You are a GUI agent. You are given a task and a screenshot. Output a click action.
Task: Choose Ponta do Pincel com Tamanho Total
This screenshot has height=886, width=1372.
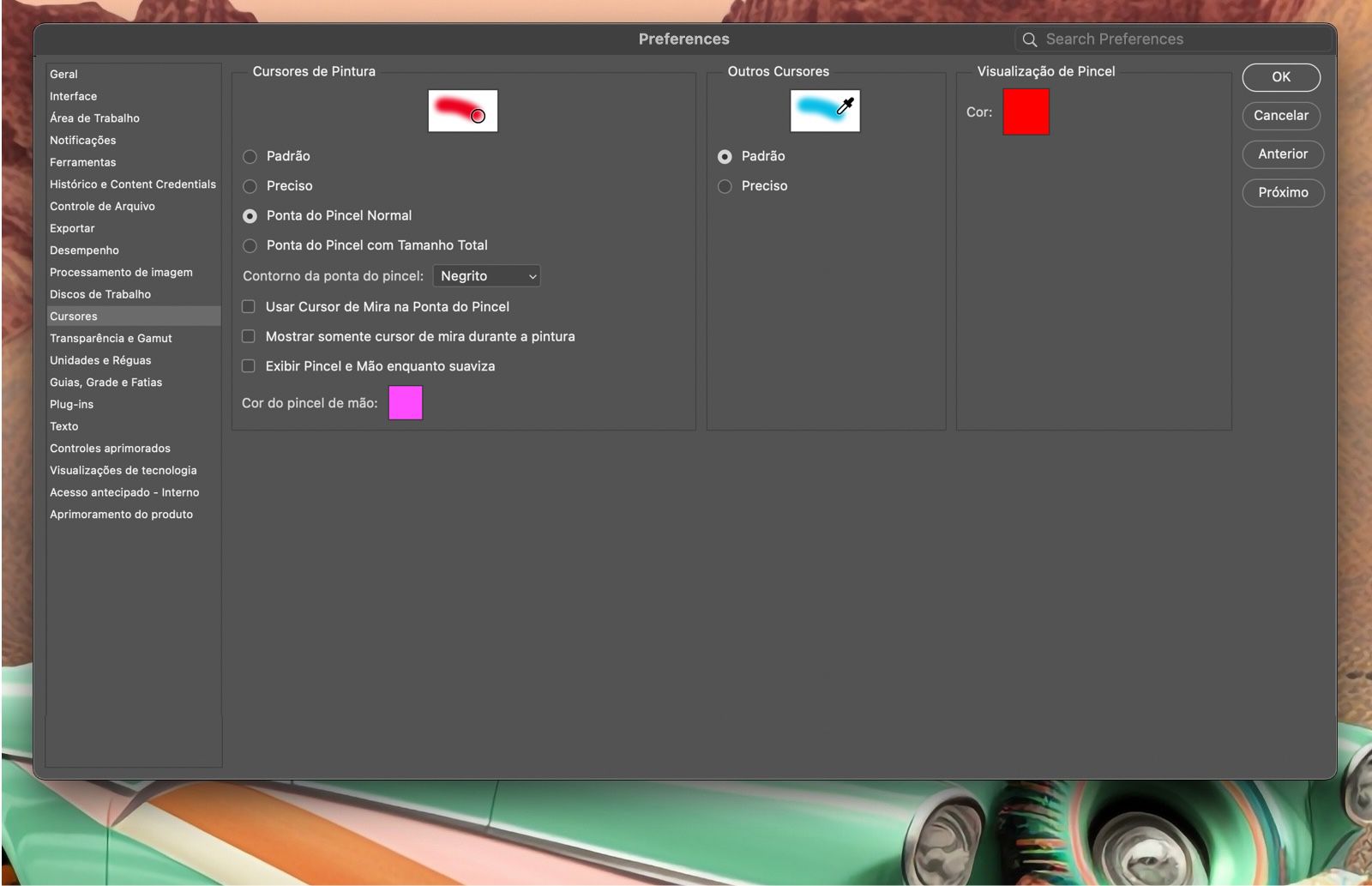tap(250, 245)
